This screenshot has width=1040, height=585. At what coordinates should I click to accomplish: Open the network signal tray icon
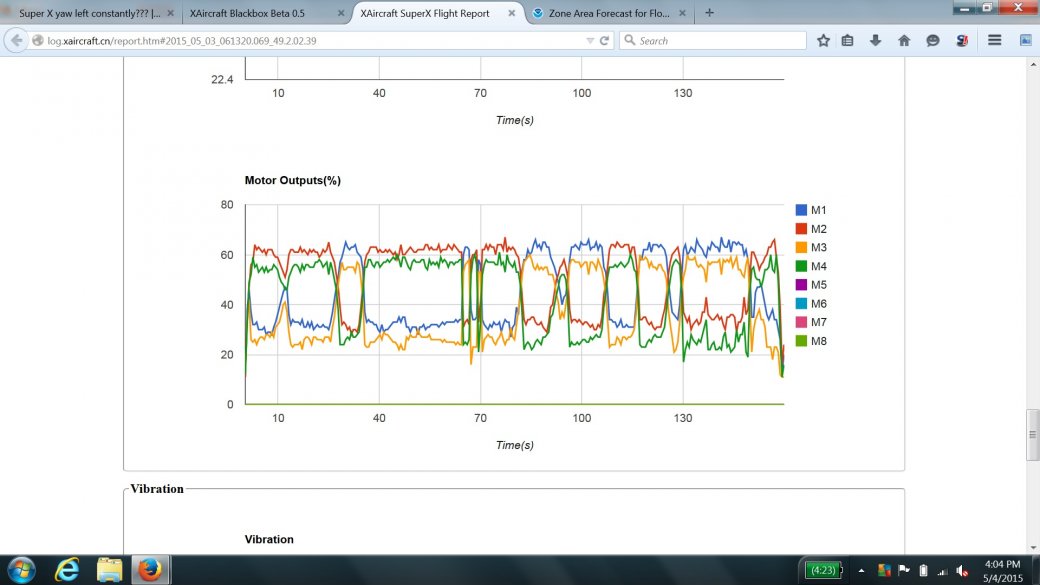(x=942, y=570)
